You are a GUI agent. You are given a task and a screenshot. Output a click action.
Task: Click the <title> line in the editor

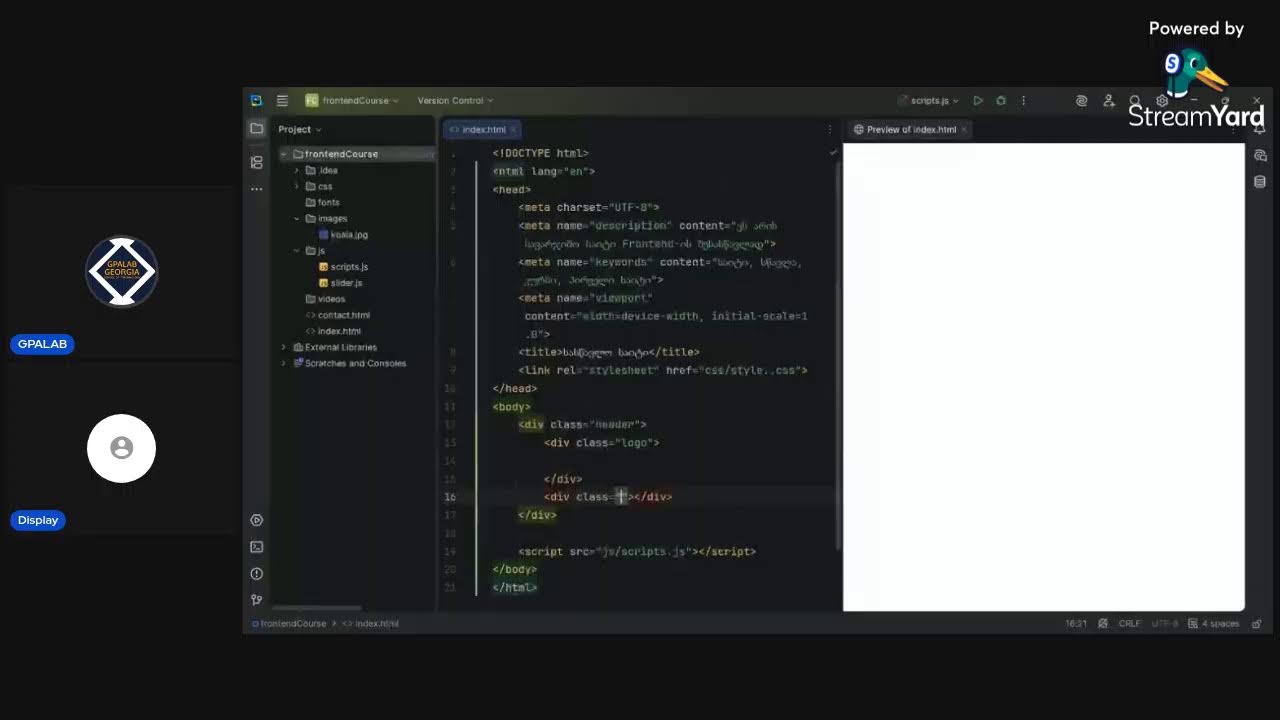pos(609,352)
